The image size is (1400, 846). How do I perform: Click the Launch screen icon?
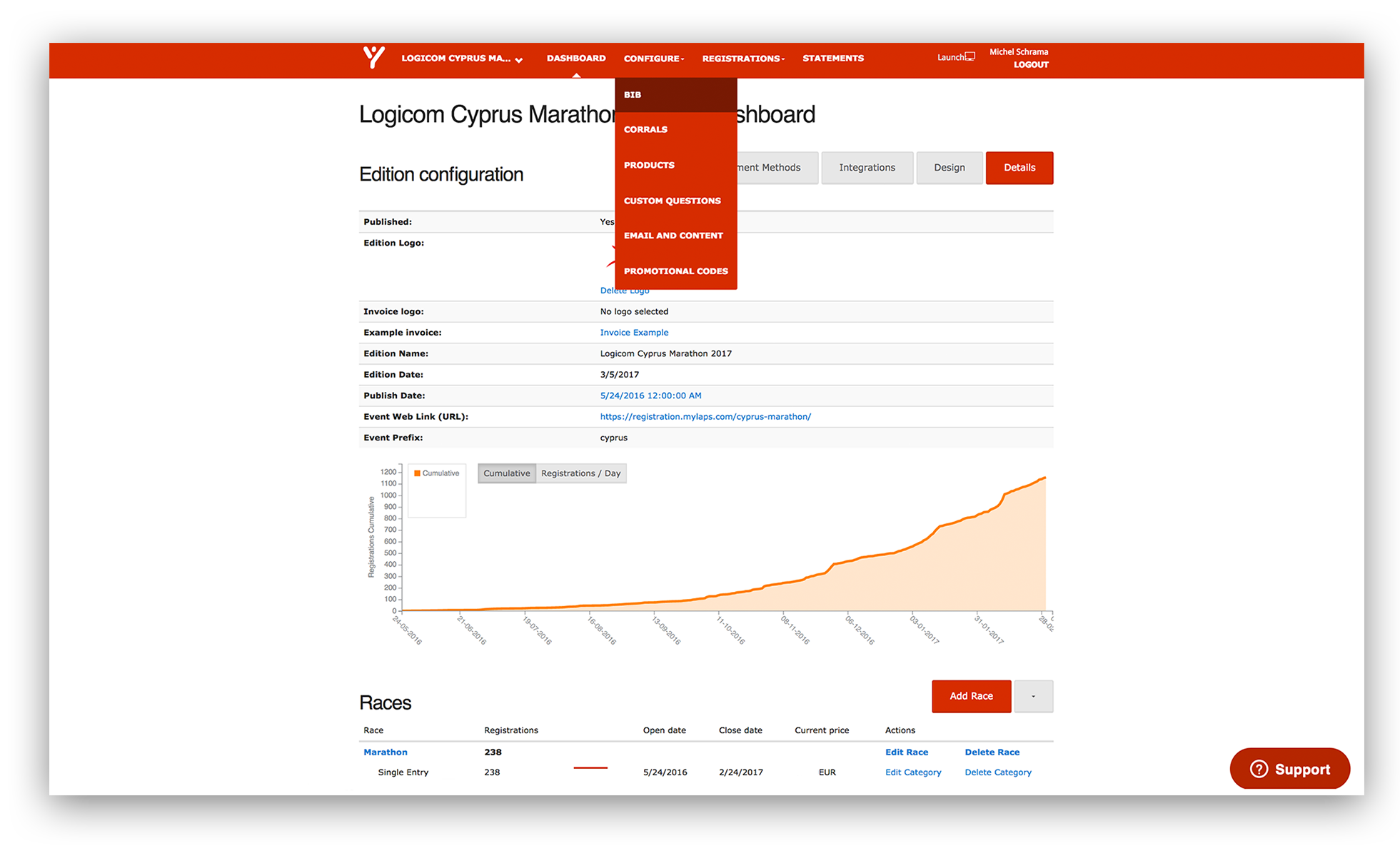coord(970,56)
